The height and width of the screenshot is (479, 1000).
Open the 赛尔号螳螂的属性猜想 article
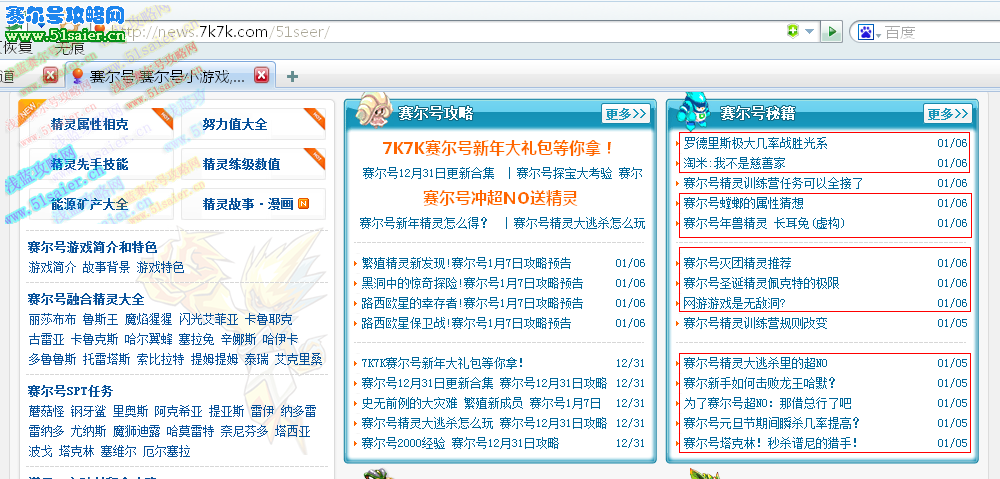point(743,203)
